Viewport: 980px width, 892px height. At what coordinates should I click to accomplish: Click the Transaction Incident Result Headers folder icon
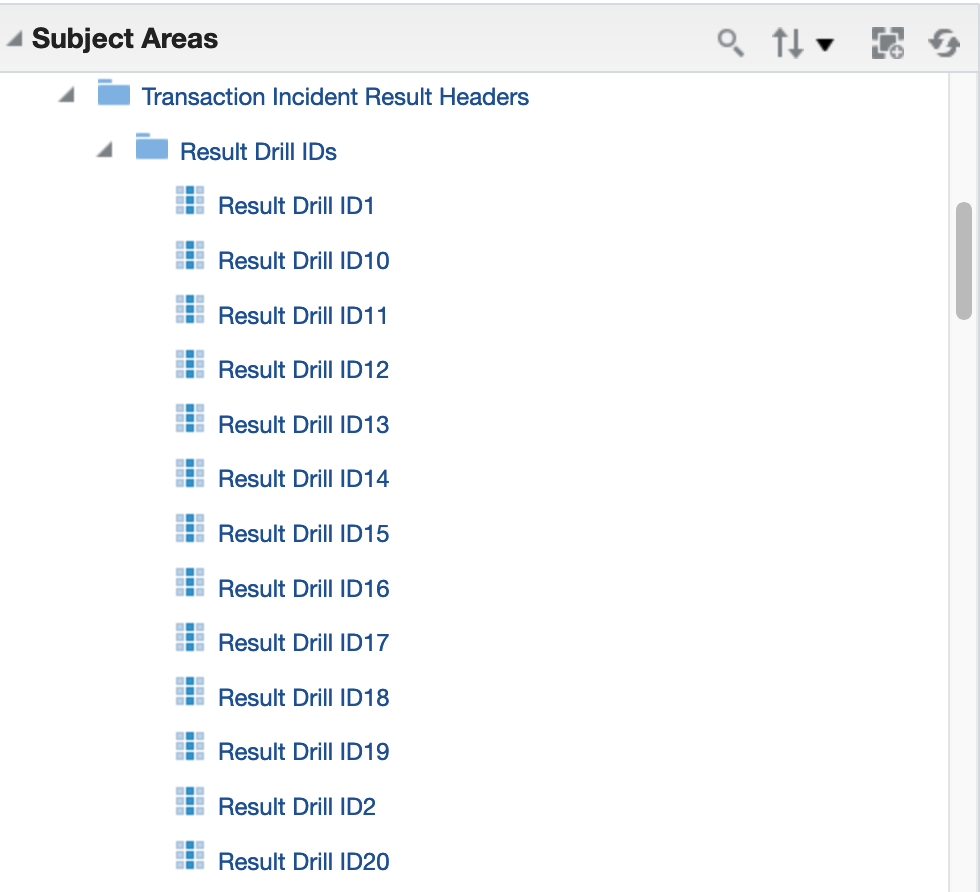click(114, 95)
